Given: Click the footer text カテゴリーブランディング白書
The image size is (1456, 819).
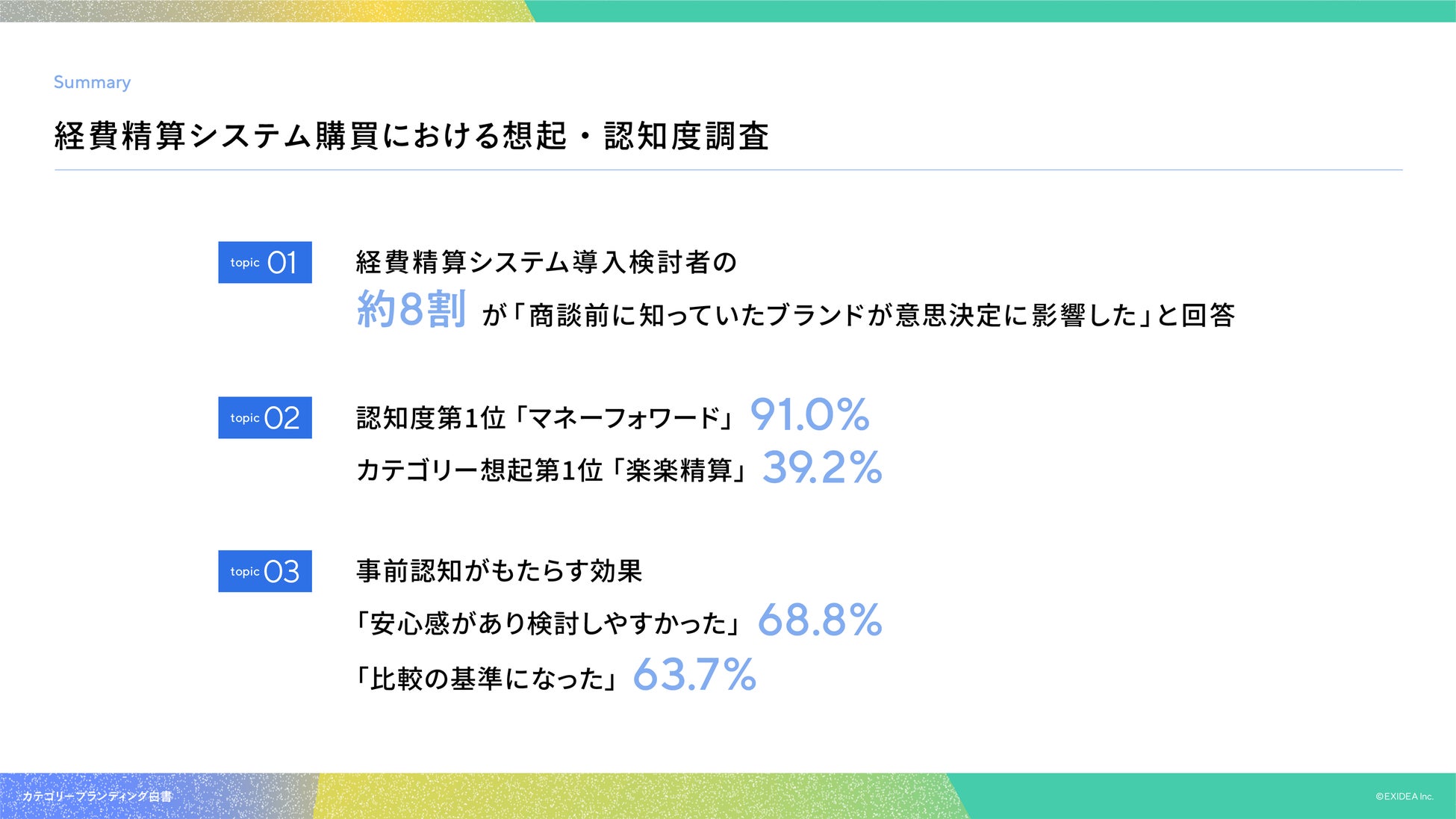Looking at the screenshot, I should (x=97, y=797).
